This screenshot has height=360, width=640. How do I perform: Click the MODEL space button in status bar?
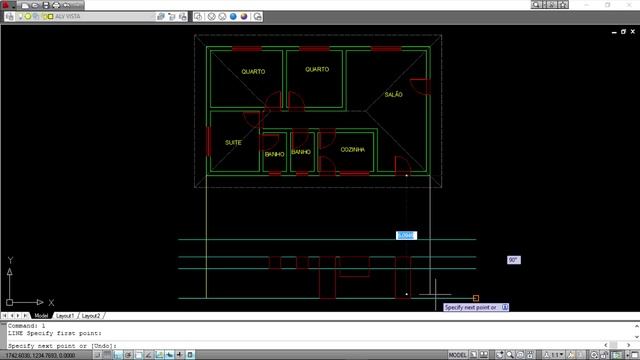[x=457, y=355]
